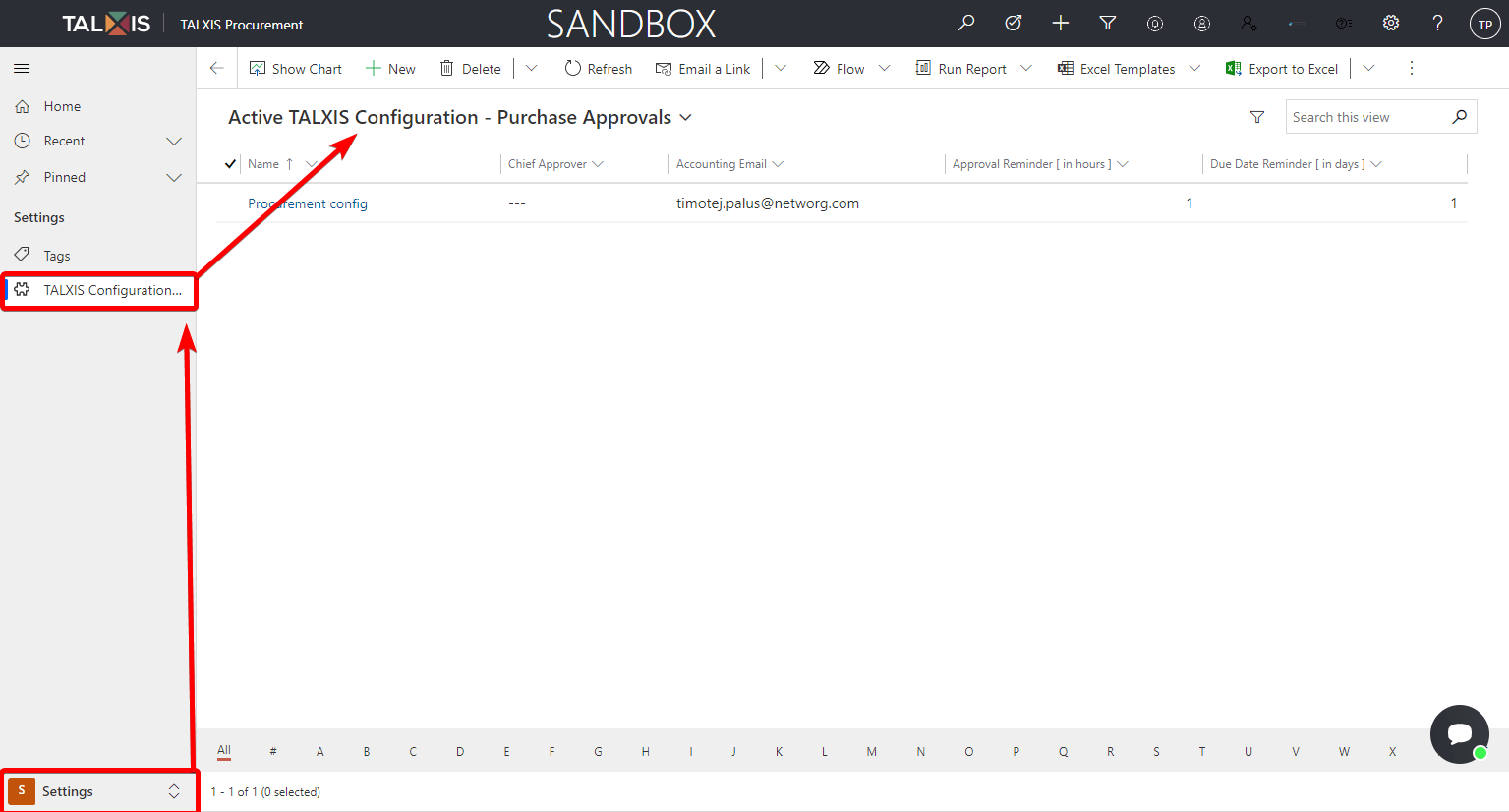Expand the Pinned section
This screenshot has height=812, width=1509.
pyautogui.click(x=174, y=177)
